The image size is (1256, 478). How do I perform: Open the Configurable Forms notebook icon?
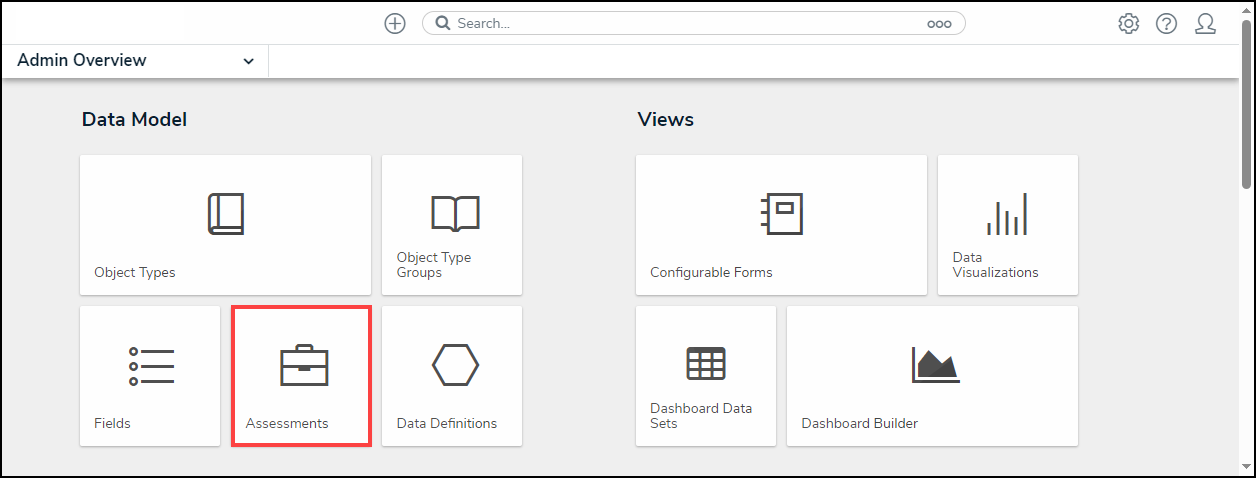coord(781,213)
